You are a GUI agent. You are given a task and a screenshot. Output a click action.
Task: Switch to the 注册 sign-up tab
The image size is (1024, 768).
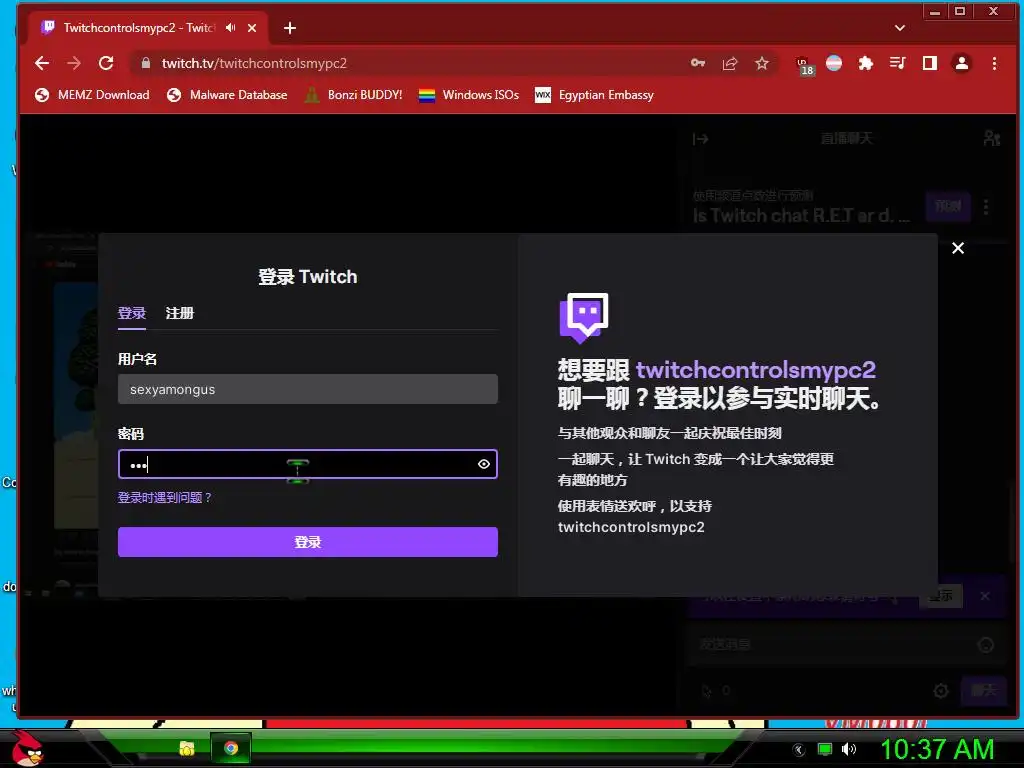[180, 313]
